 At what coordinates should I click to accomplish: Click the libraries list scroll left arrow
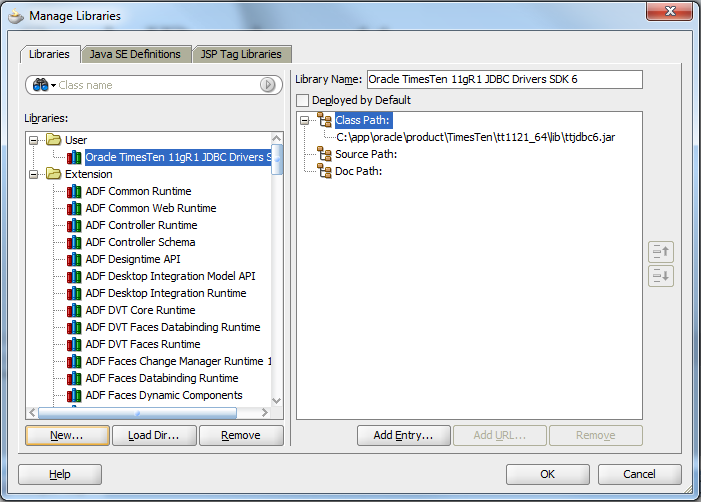pos(32,413)
